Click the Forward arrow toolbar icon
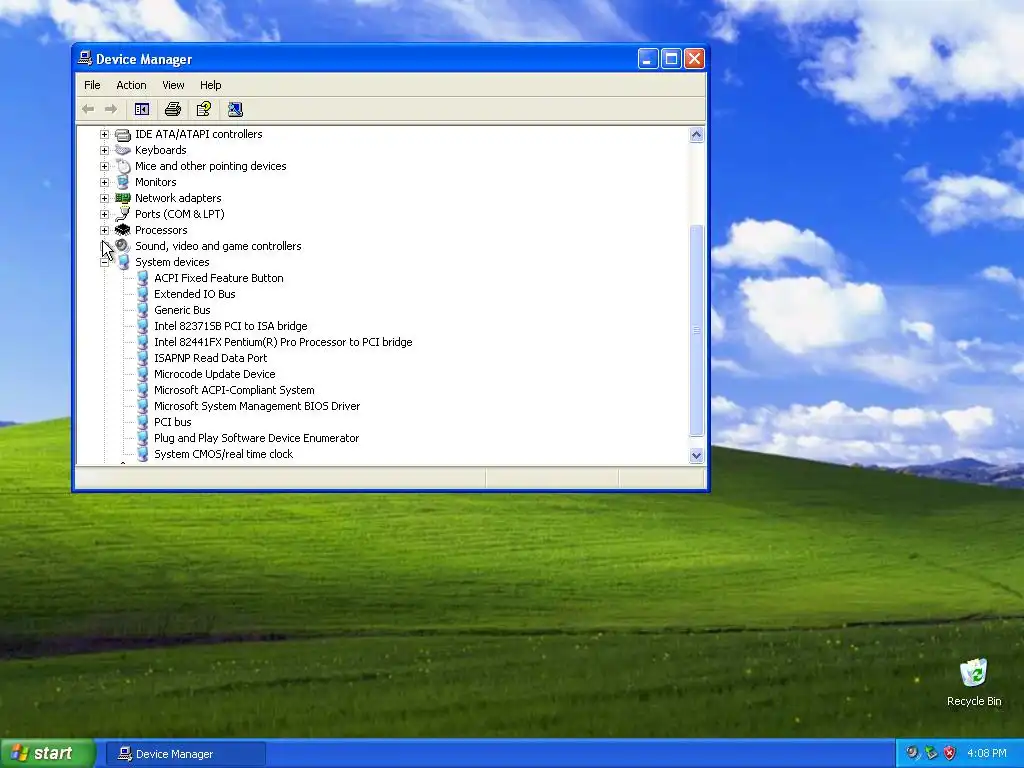The image size is (1024, 768). [111, 109]
